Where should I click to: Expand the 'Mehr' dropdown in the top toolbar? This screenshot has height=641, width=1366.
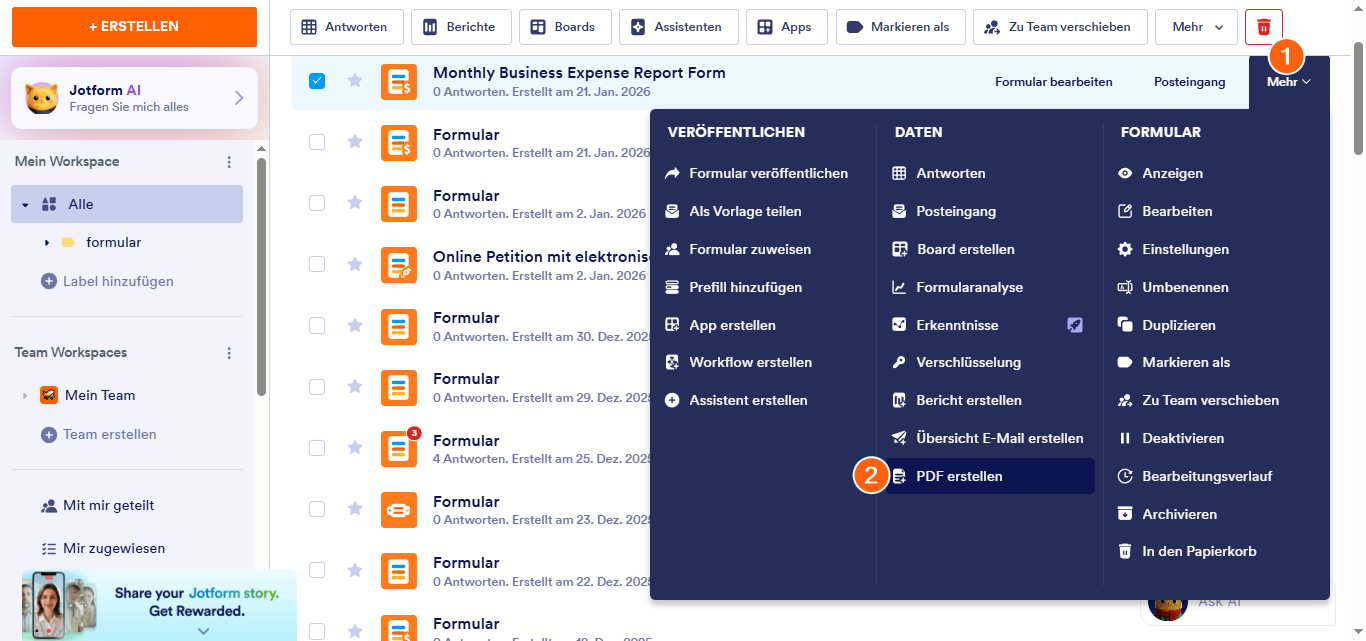[1196, 27]
